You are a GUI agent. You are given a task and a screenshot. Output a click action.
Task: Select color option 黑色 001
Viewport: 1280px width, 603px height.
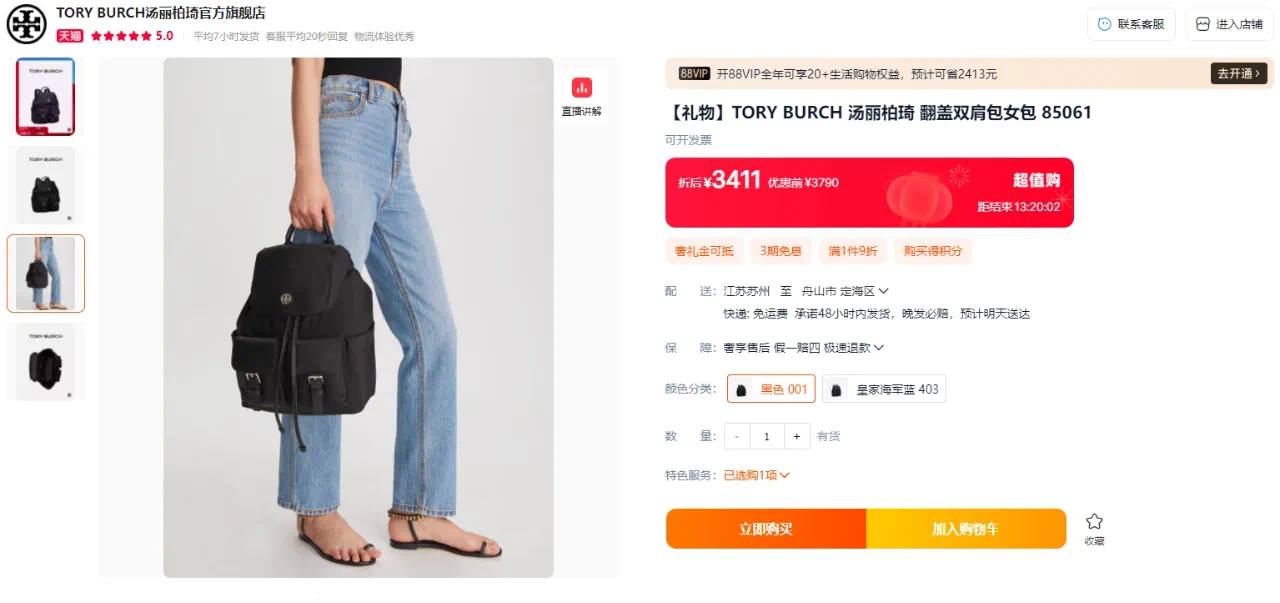(771, 389)
